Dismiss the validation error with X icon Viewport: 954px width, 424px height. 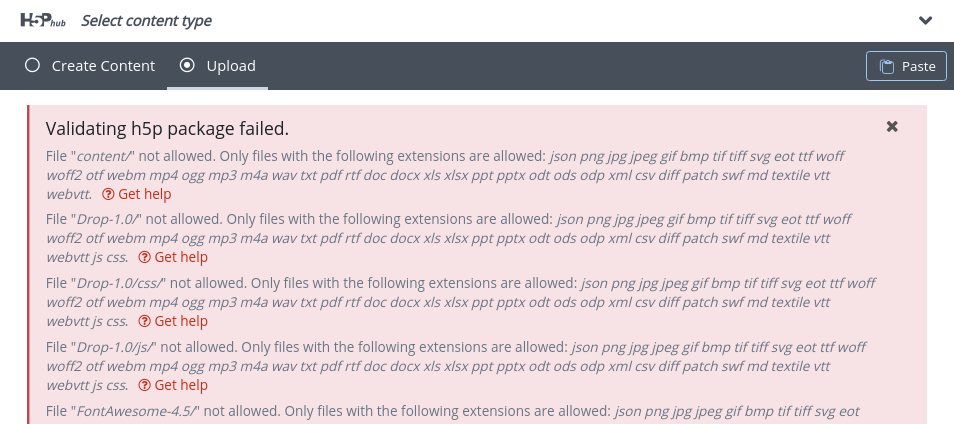(892, 127)
